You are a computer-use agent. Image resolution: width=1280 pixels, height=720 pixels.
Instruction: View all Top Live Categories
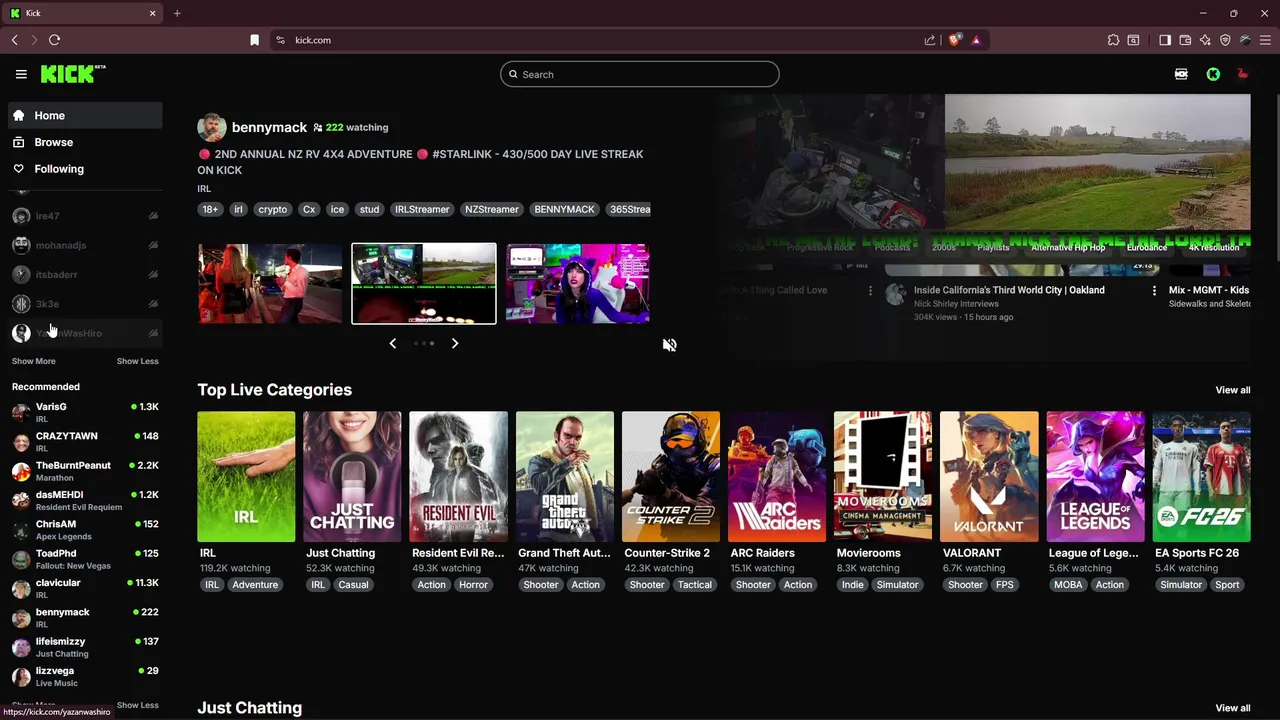[1232, 390]
